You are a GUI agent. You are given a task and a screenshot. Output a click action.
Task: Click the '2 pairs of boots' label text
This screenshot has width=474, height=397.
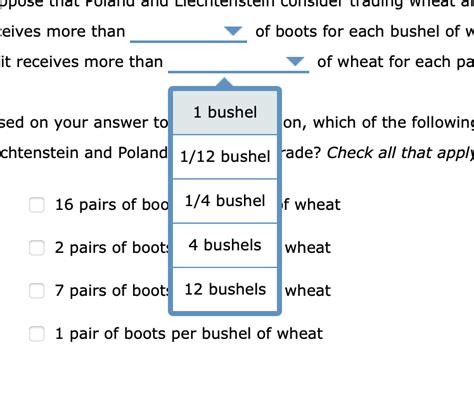coord(112,248)
